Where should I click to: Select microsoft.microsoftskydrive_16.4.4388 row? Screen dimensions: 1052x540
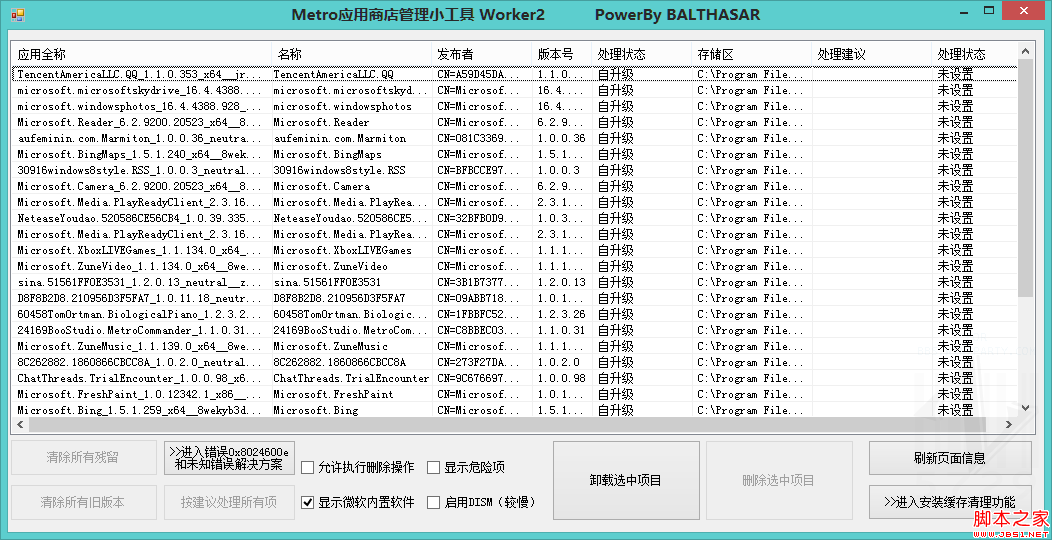pos(514,90)
